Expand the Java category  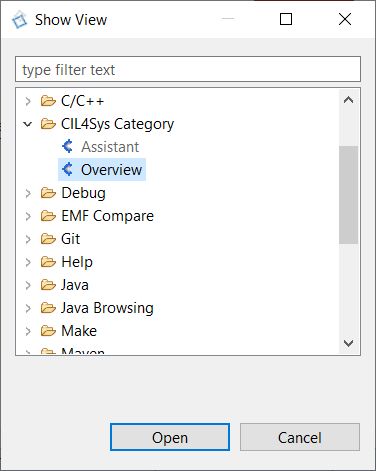click(x=28, y=285)
